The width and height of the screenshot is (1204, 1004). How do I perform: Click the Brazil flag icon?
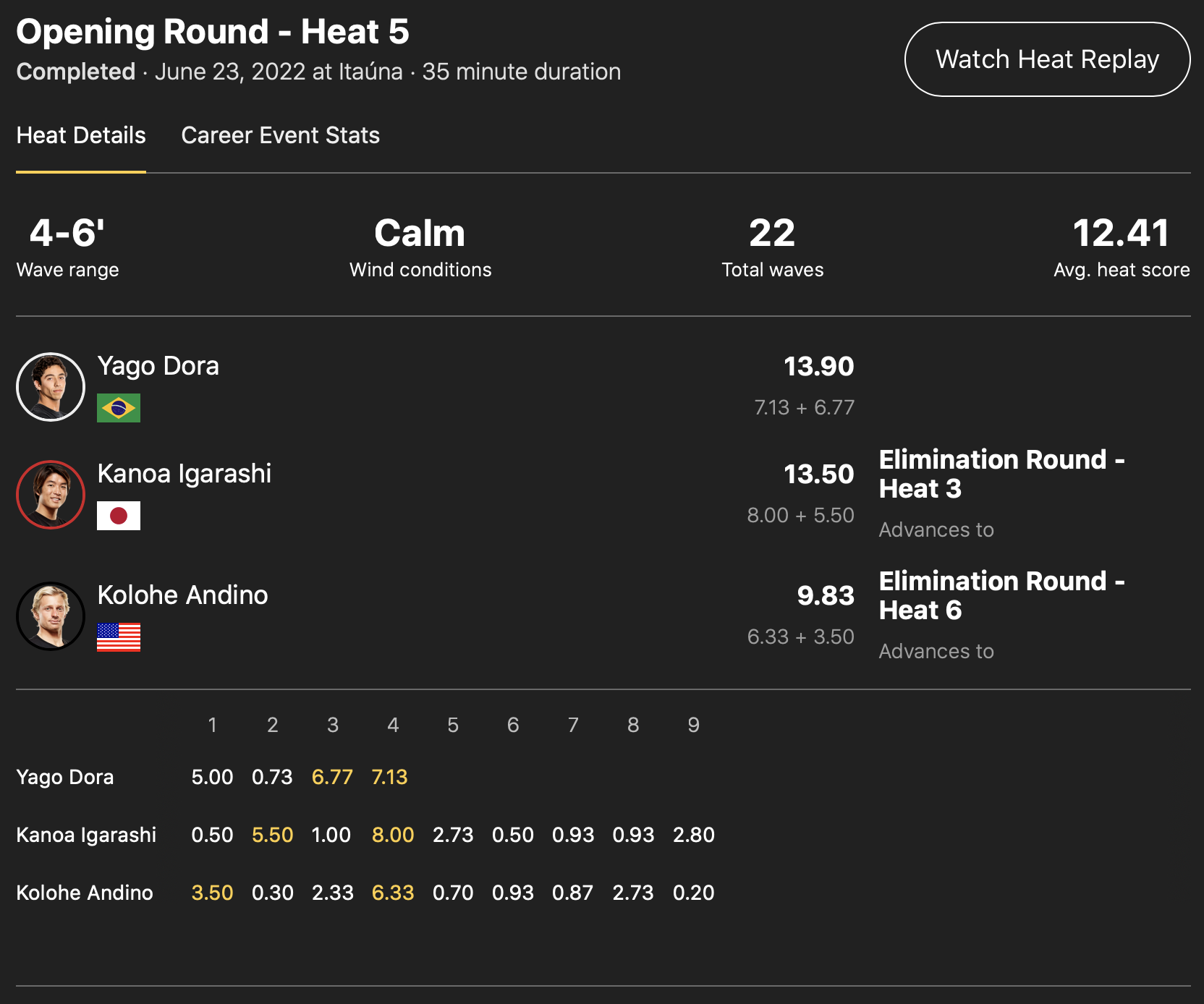(x=119, y=408)
